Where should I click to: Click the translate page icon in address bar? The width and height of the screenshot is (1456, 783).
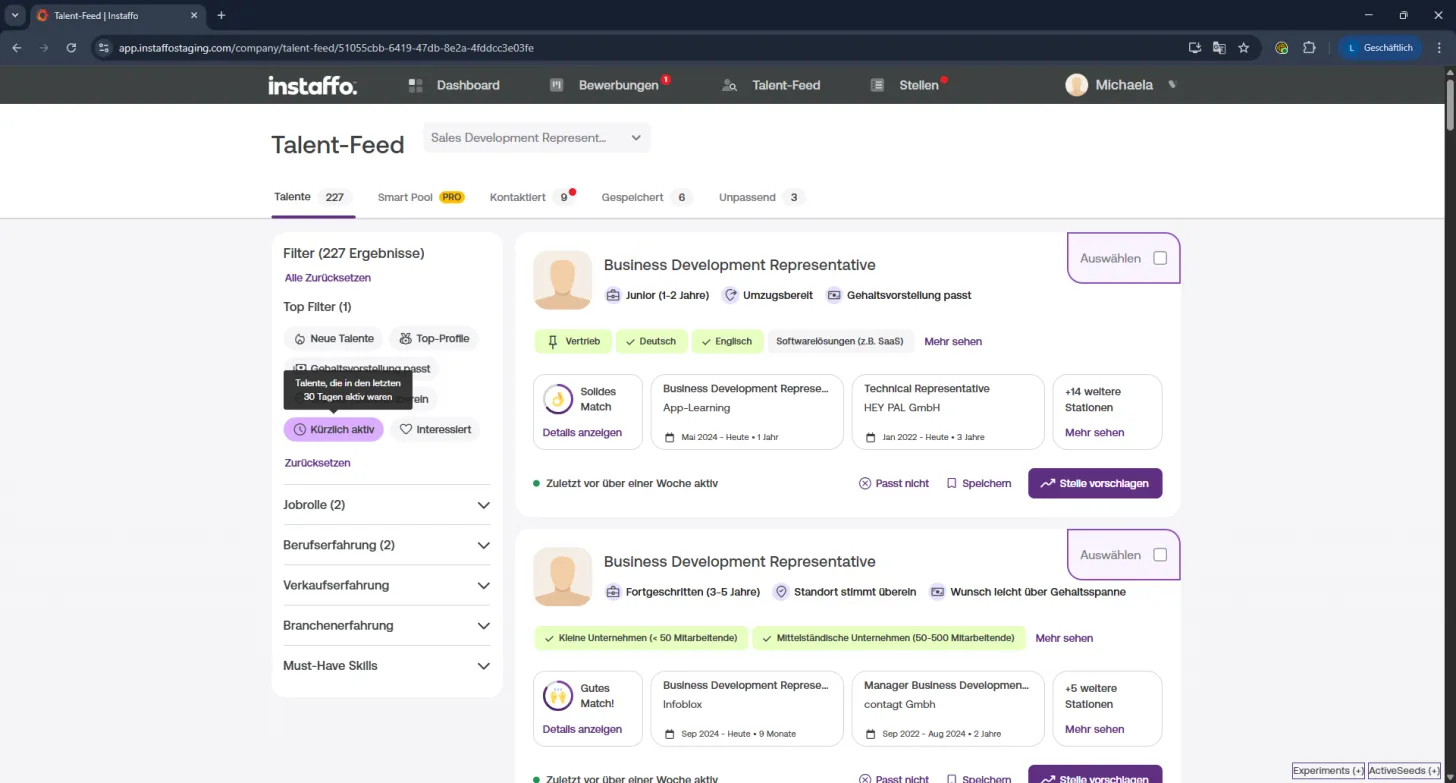[1219, 47]
